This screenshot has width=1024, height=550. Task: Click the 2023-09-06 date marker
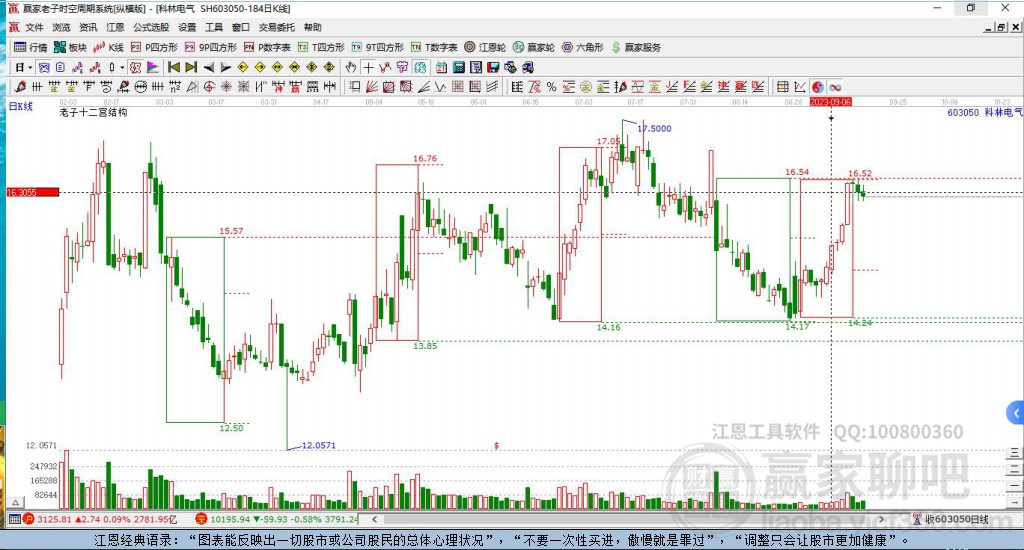click(831, 102)
